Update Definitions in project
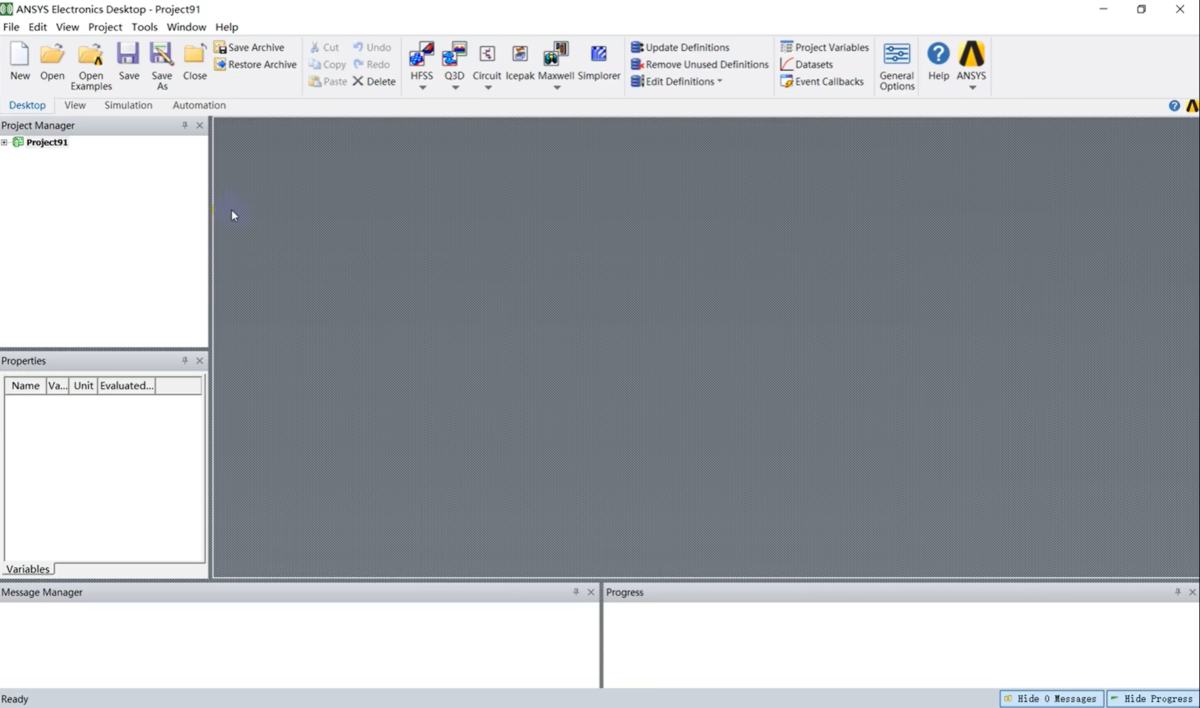Viewport: 1200px width, 708px height. click(680, 47)
